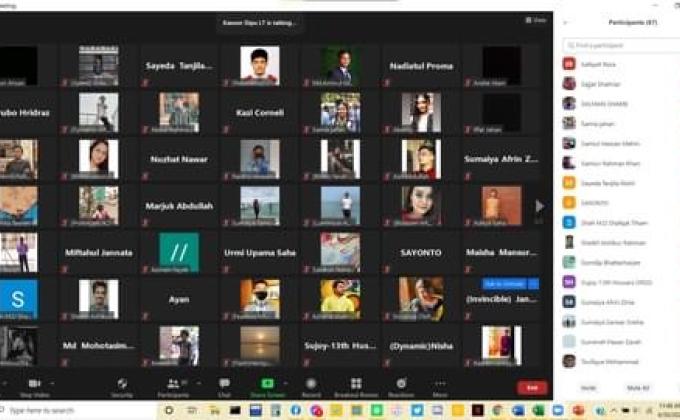Toggle Stop Video camera button

(x=33, y=383)
